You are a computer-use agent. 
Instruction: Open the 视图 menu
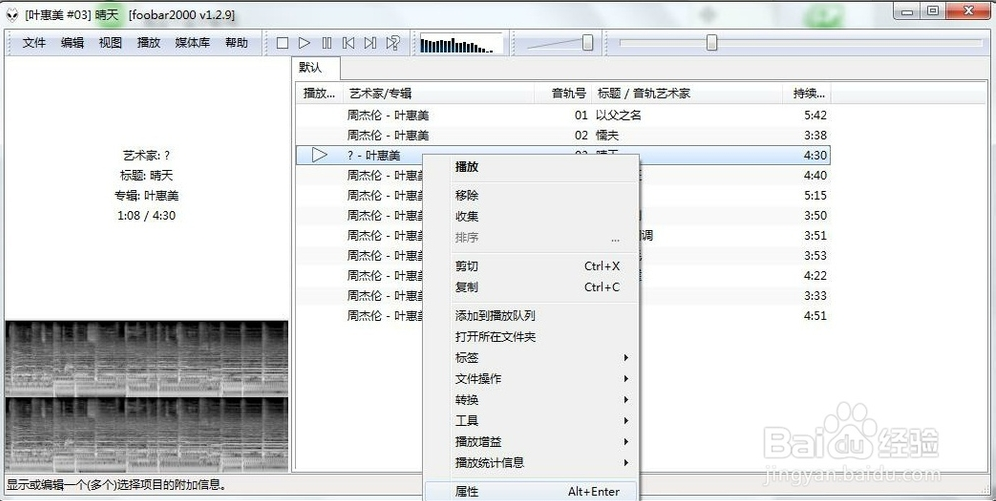(x=110, y=43)
